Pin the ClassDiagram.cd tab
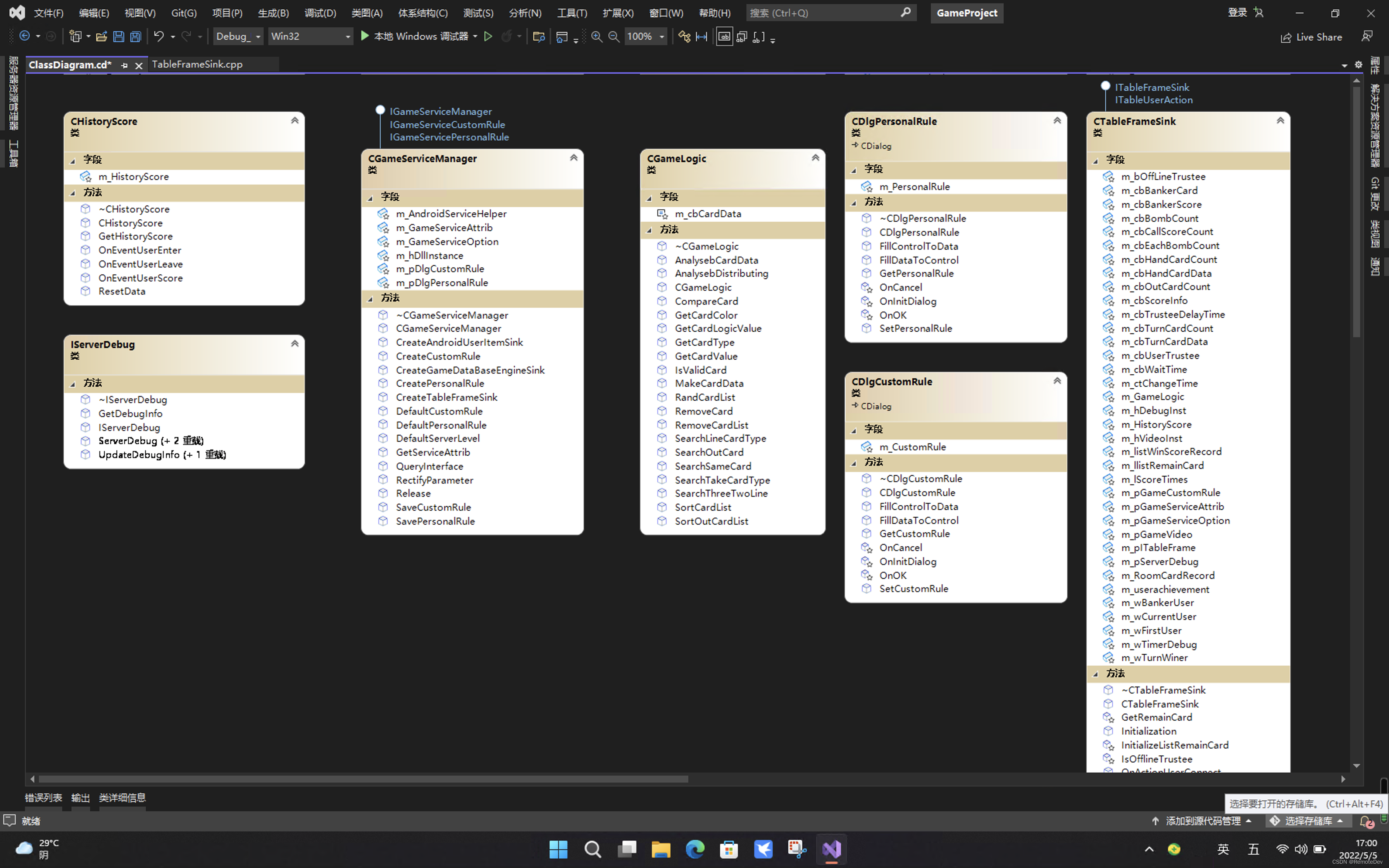This screenshot has height=868, width=1389. tap(124, 65)
